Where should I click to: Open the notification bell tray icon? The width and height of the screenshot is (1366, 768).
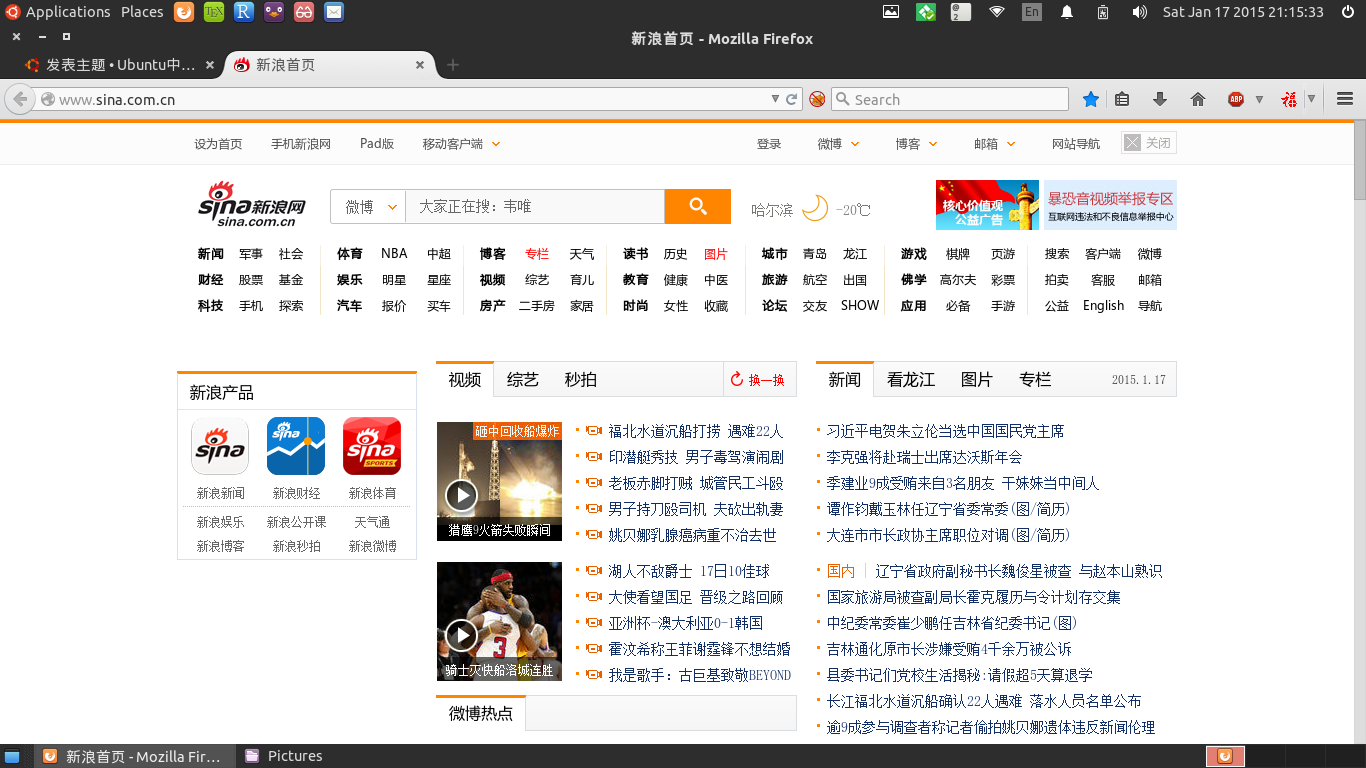click(1067, 12)
